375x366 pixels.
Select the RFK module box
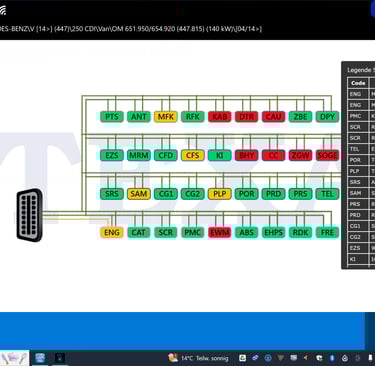[x=193, y=117]
